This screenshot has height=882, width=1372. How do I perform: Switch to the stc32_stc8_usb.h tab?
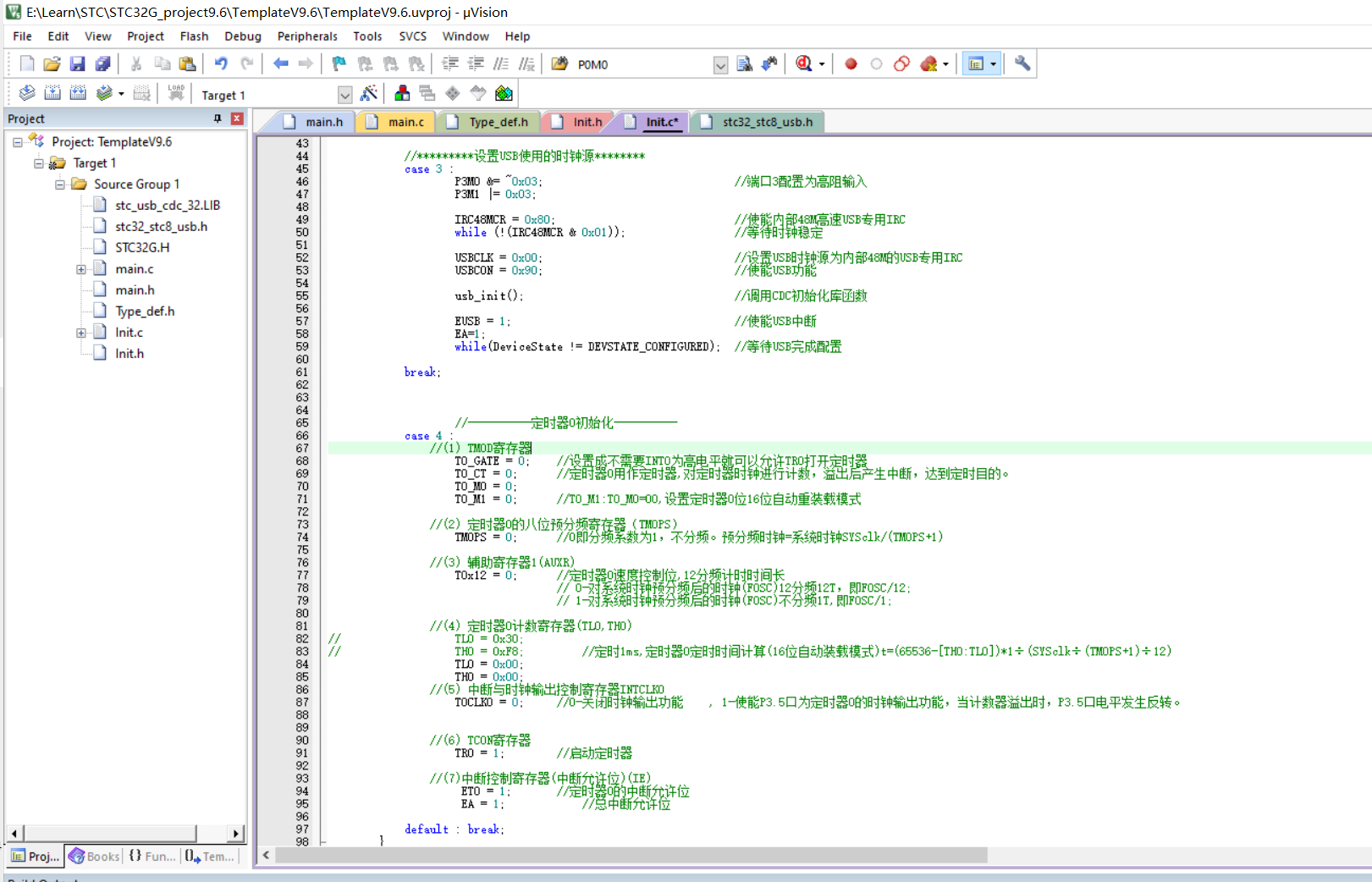point(758,122)
